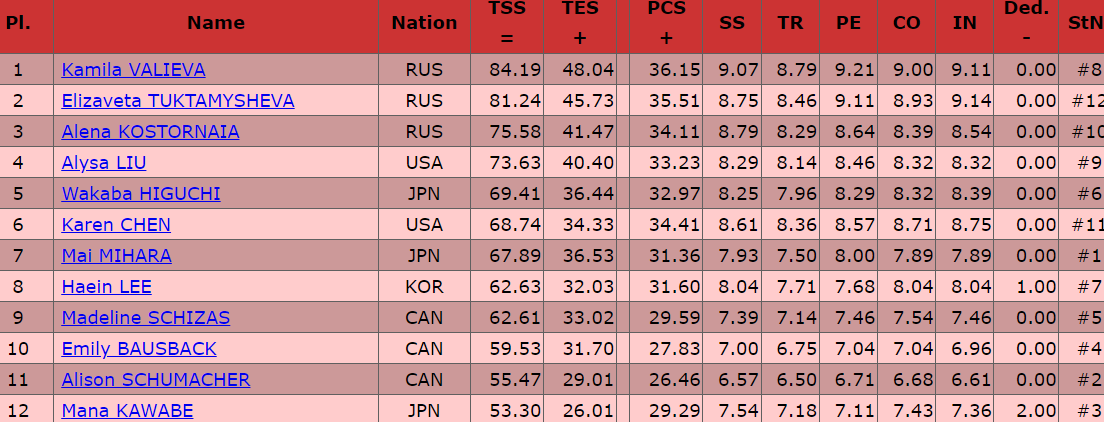1104x422 pixels.
Task: Open Mana KAWABE's skater link
Action: 127,410
